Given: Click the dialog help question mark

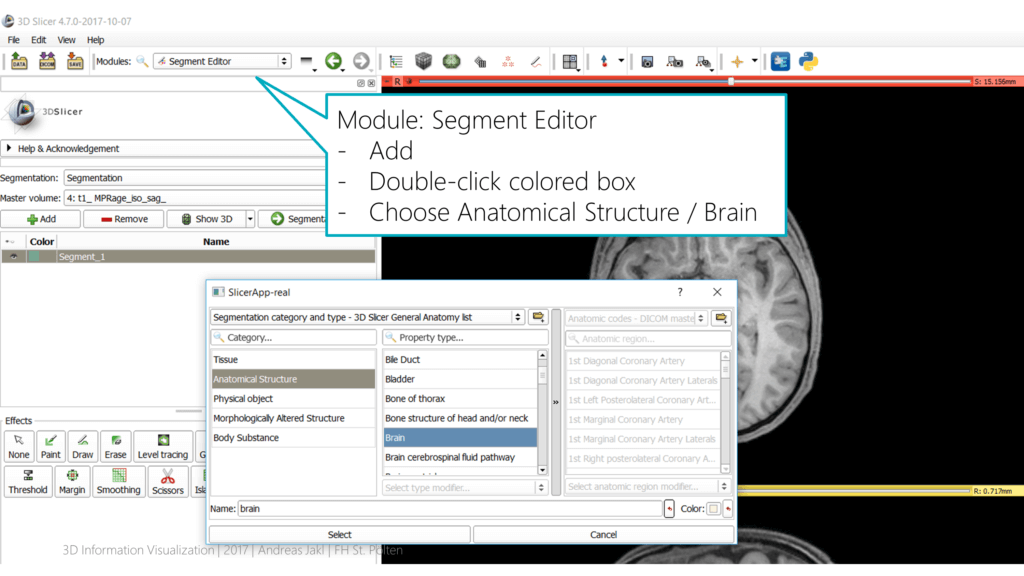Looking at the screenshot, I should coord(680,292).
